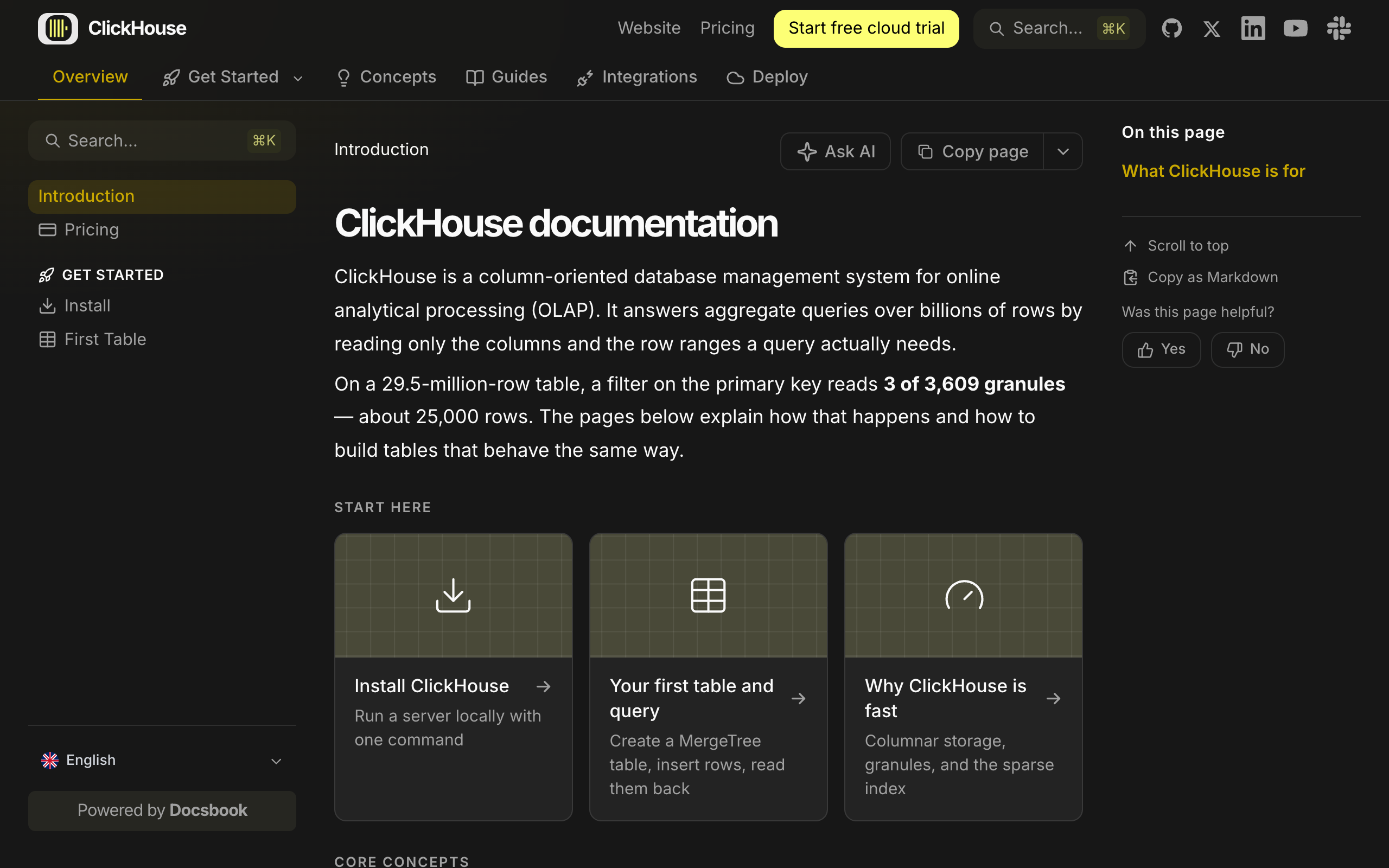Click the gauge icon in Why ClickHouse is fast card
This screenshot has width=1389, height=868.
(x=964, y=595)
